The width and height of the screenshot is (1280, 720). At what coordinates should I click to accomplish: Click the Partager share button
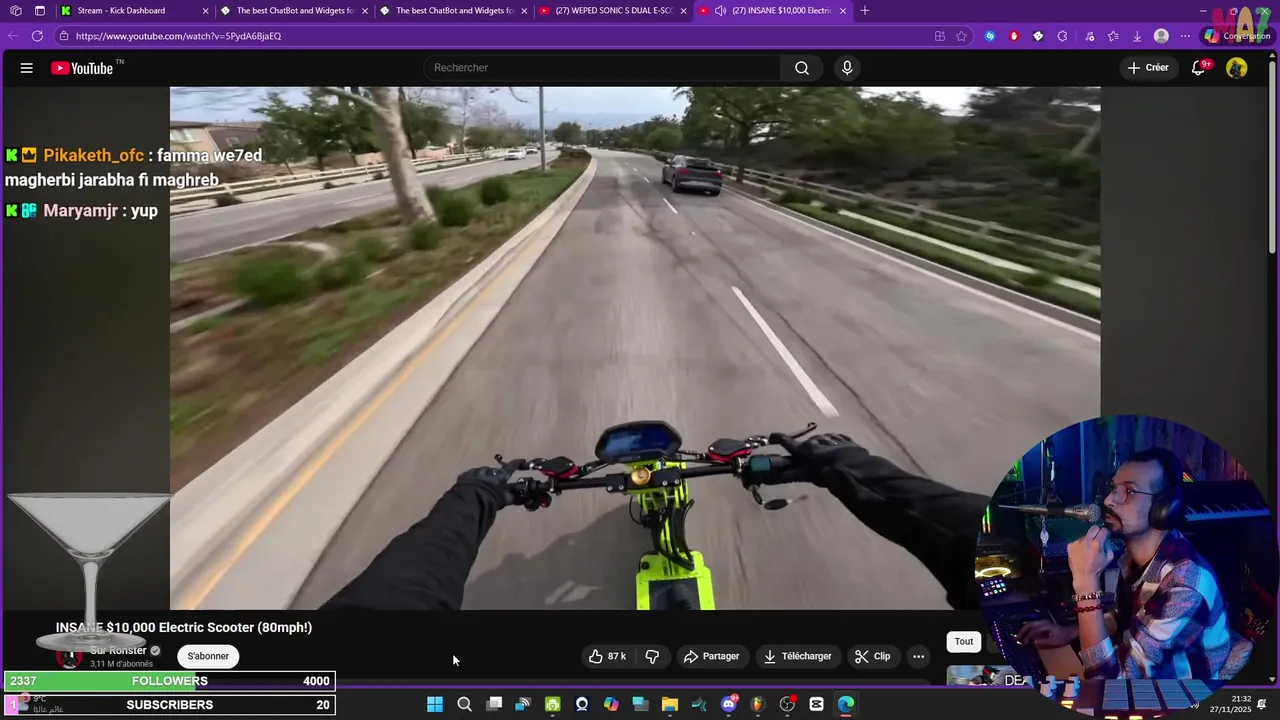(x=712, y=656)
